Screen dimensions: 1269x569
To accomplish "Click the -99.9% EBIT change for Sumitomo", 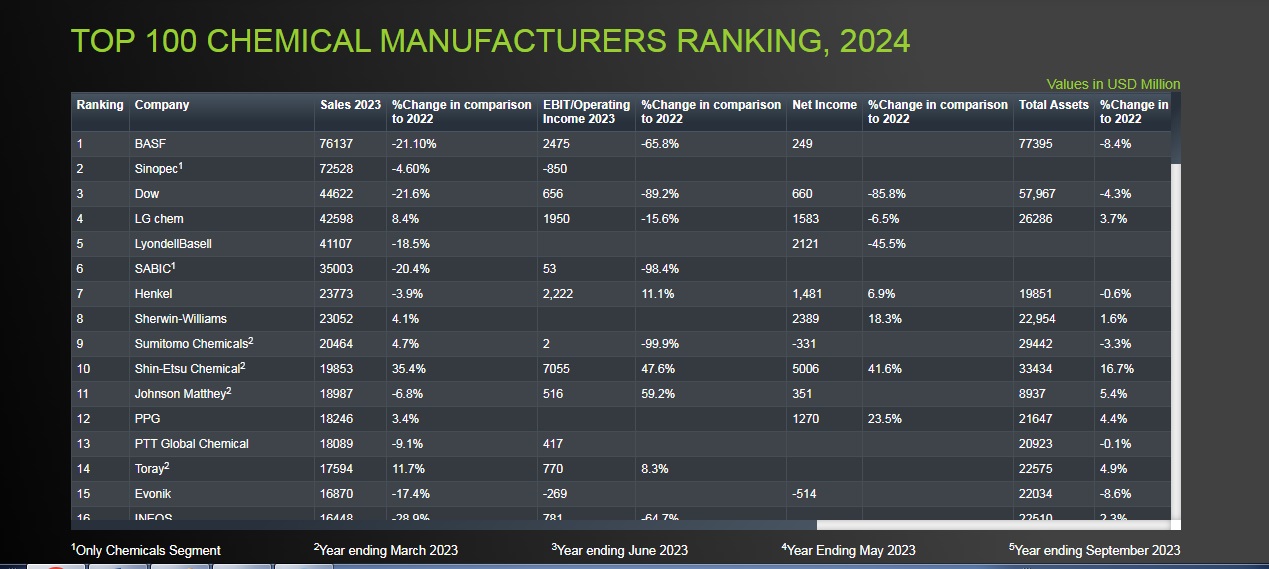I will click(660, 344).
